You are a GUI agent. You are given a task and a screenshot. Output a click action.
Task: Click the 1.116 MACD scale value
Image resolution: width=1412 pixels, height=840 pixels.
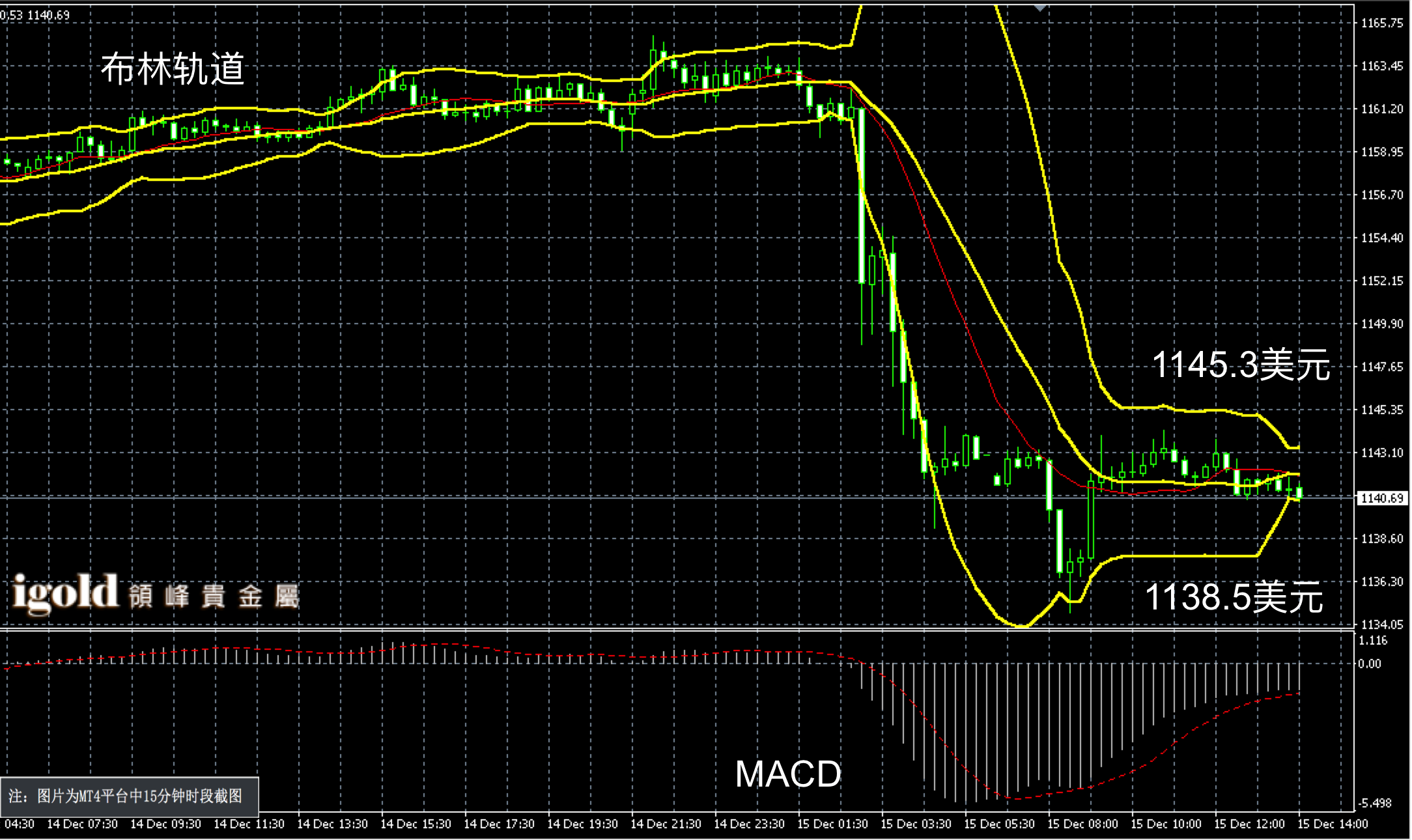[x=1373, y=641]
